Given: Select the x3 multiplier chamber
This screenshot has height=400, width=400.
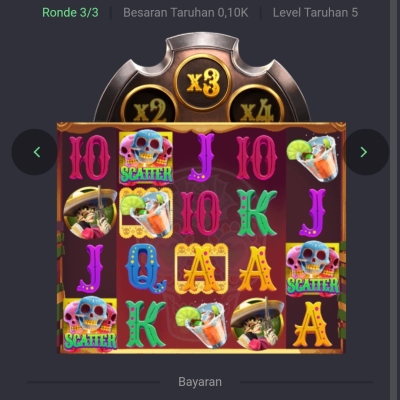Looking at the screenshot, I should click(x=203, y=82).
